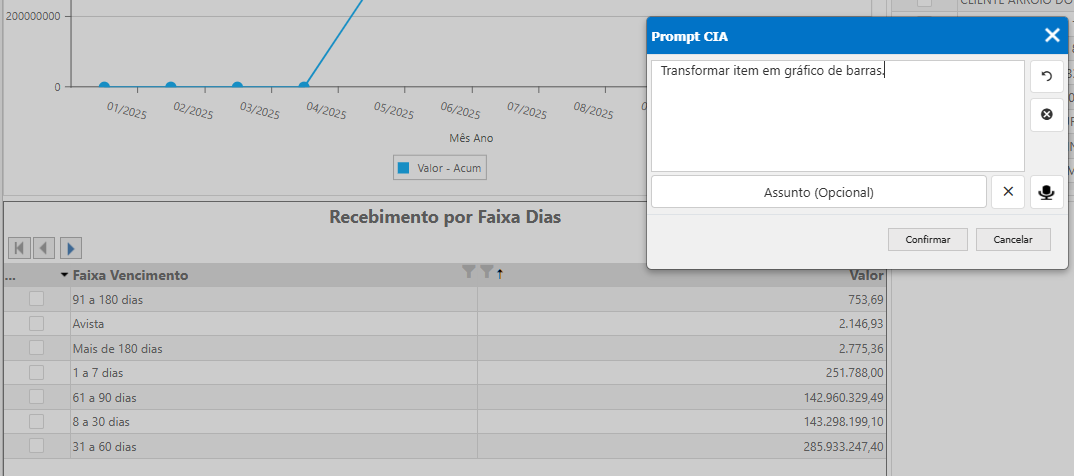The height and width of the screenshot is (476, 1074).
Task: Select the '31 a 60 dias' row checkbox
Action: (37, 446)
